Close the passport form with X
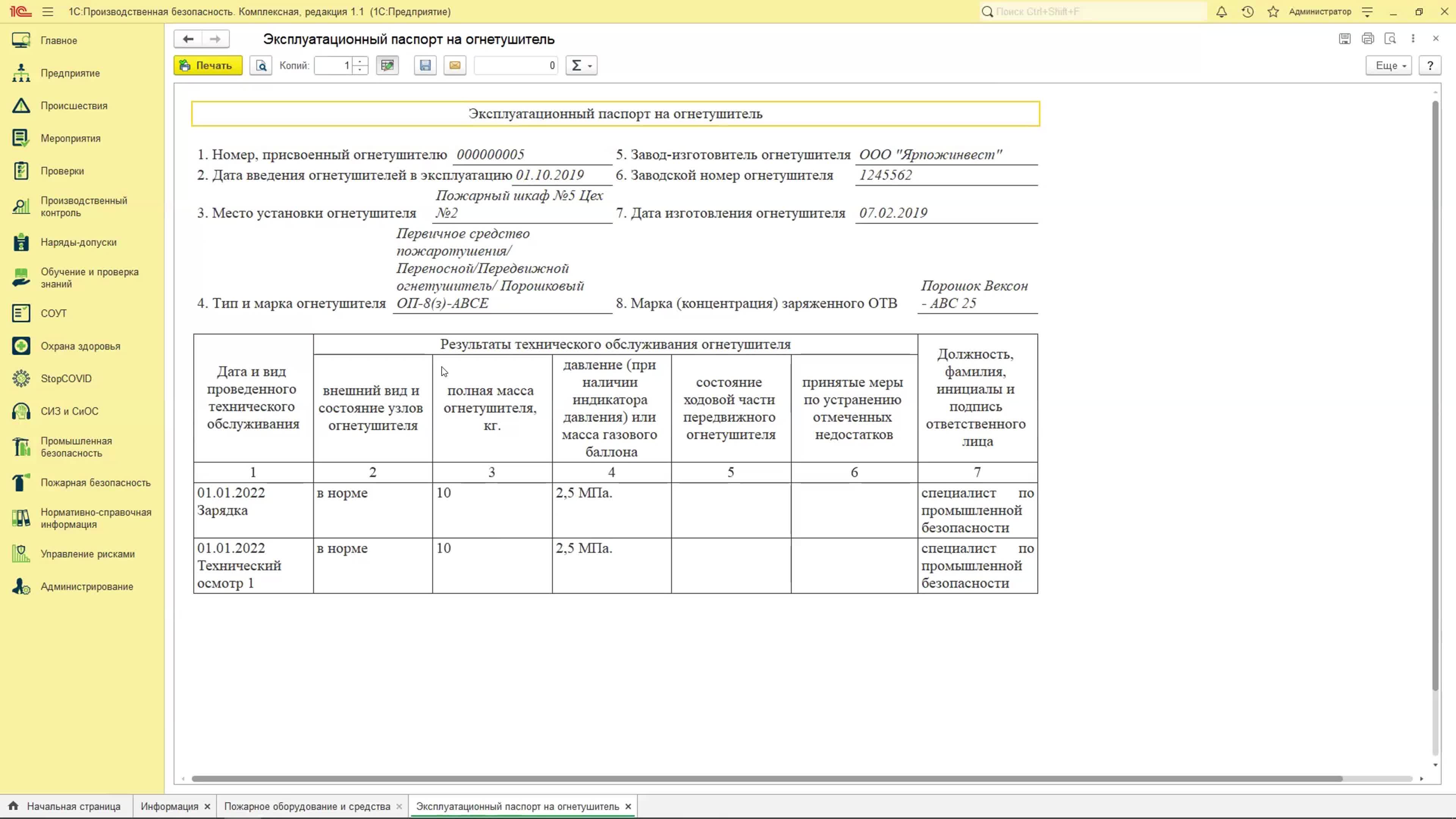Screen dimensions: 1456x819 pos(1436,38)
